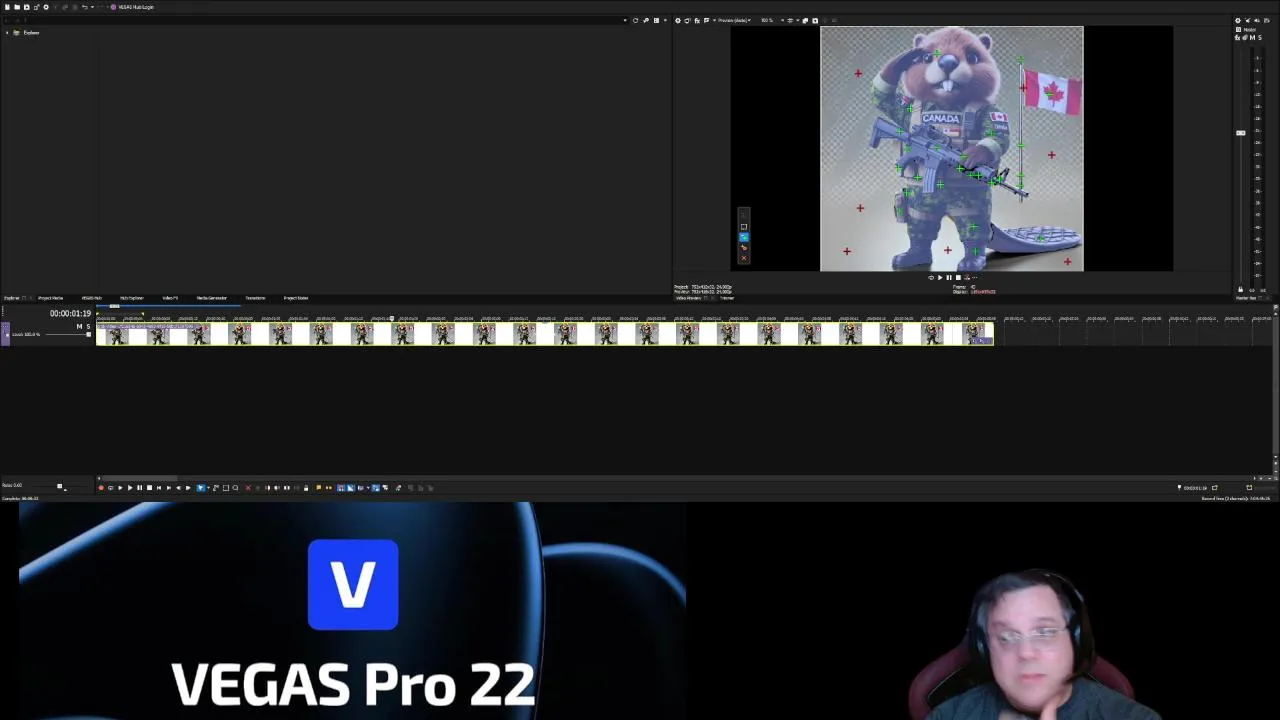Switch to the Hub Explorer tab

click(131, 298)
